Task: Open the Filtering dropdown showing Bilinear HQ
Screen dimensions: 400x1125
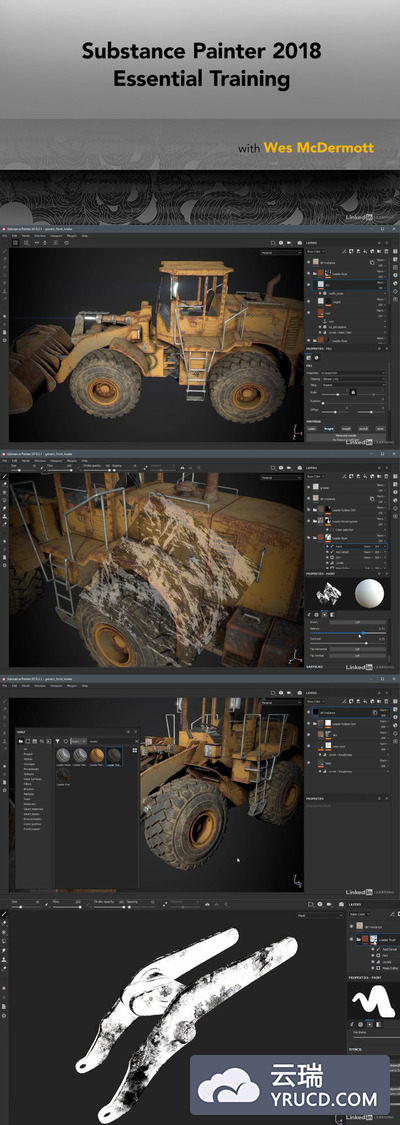Action: click(353, 379)
